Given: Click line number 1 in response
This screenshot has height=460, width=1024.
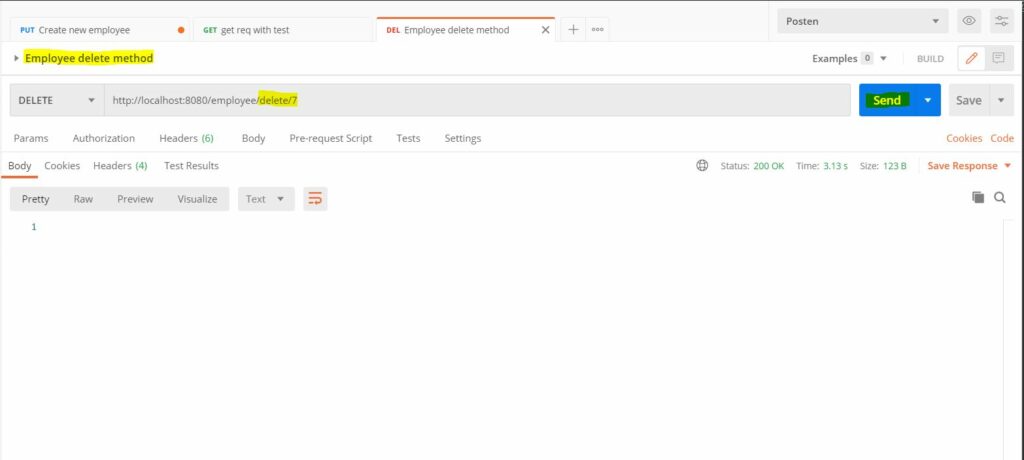Looking at the screenshot, I should 34,227.
